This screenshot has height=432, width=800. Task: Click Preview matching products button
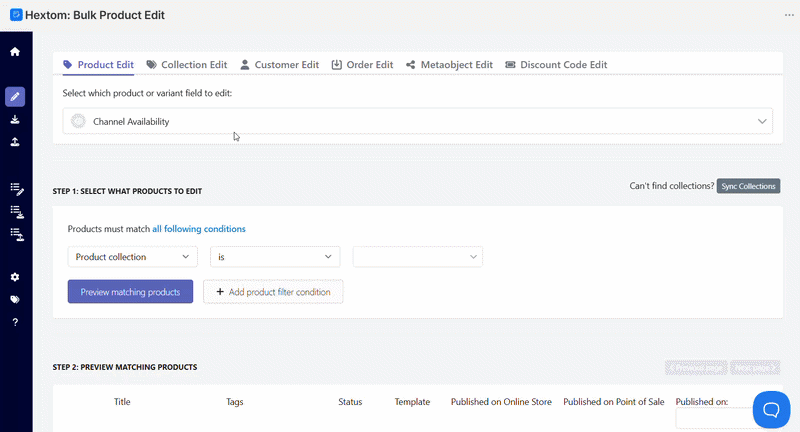pos(131,292)
